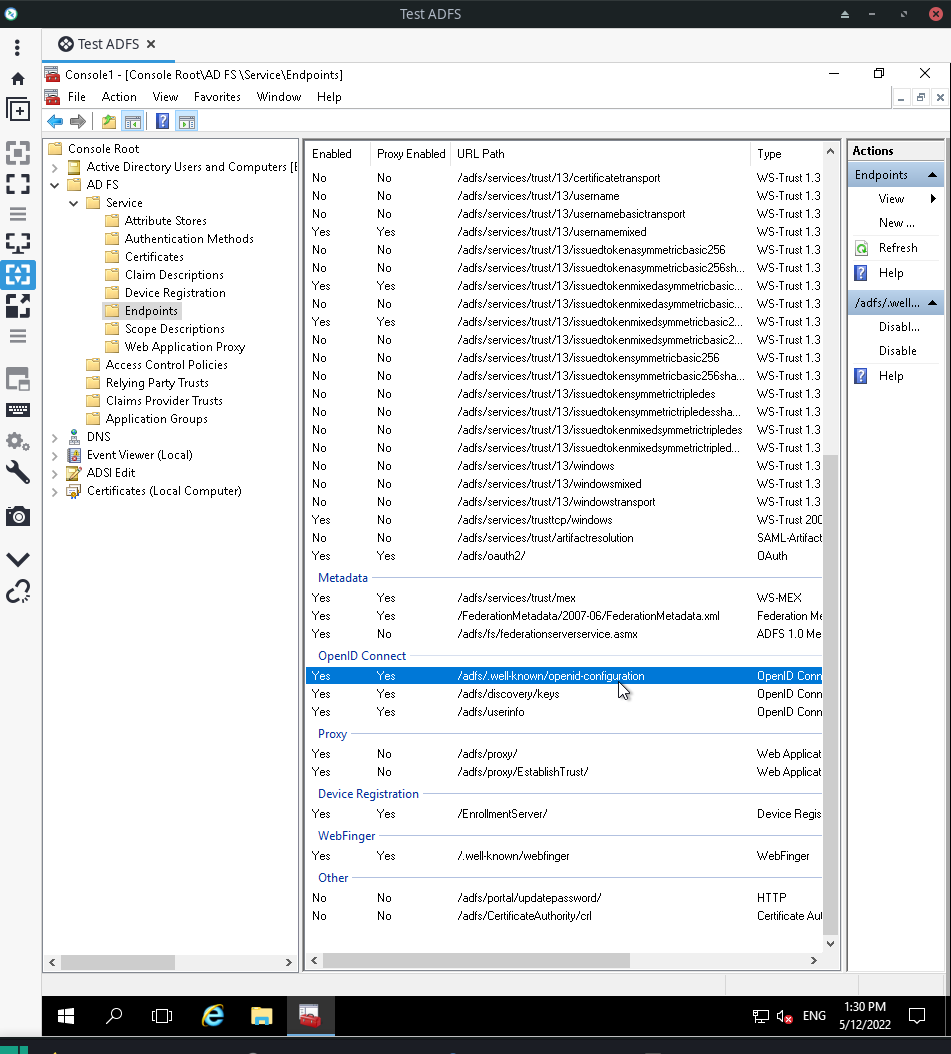Click the blue Help question-mark toolbar icon
The height and width of the screenshot is (1054, 951).
[163, 122]
